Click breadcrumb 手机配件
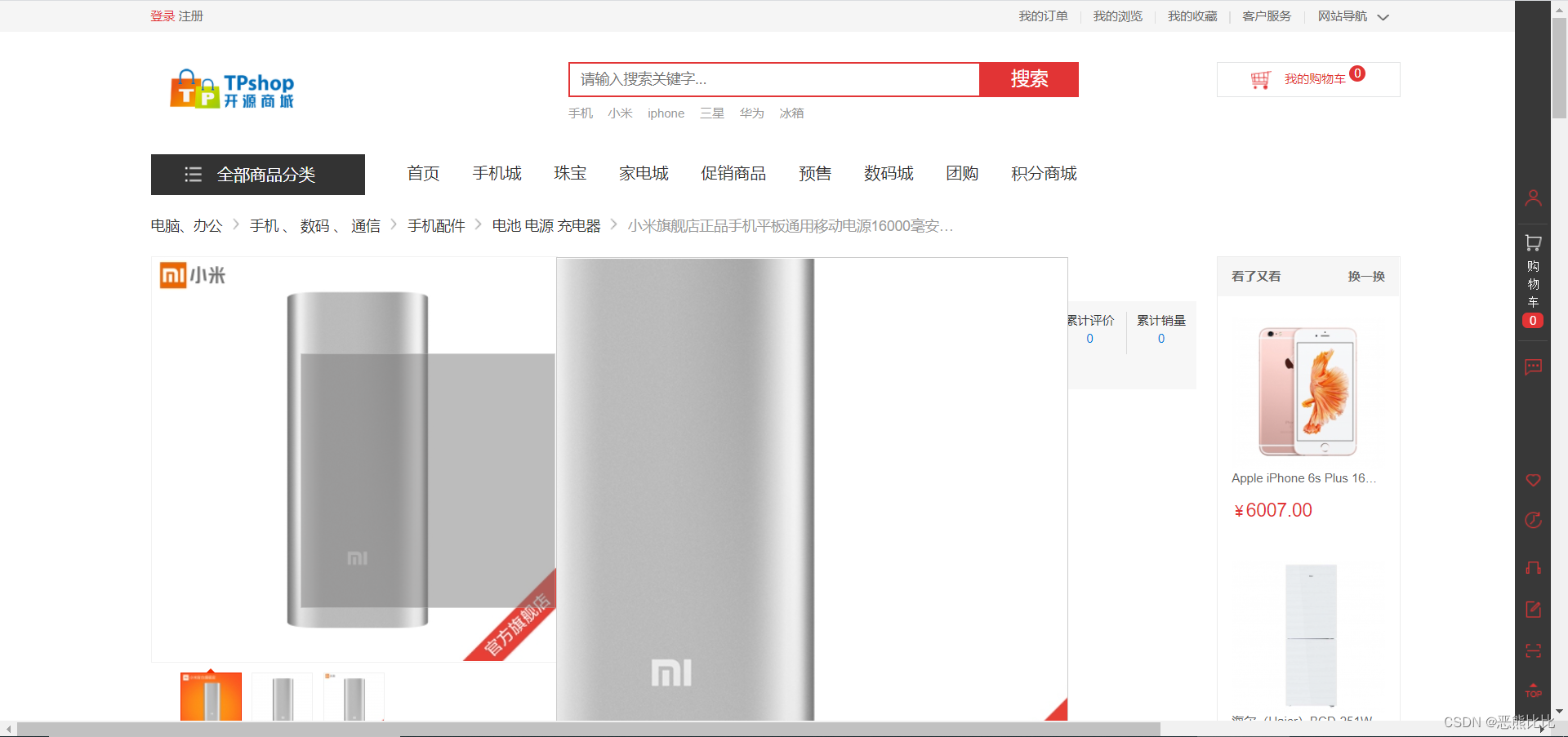The width and height of the screenshot is (1568, 737). coord(436,226)
